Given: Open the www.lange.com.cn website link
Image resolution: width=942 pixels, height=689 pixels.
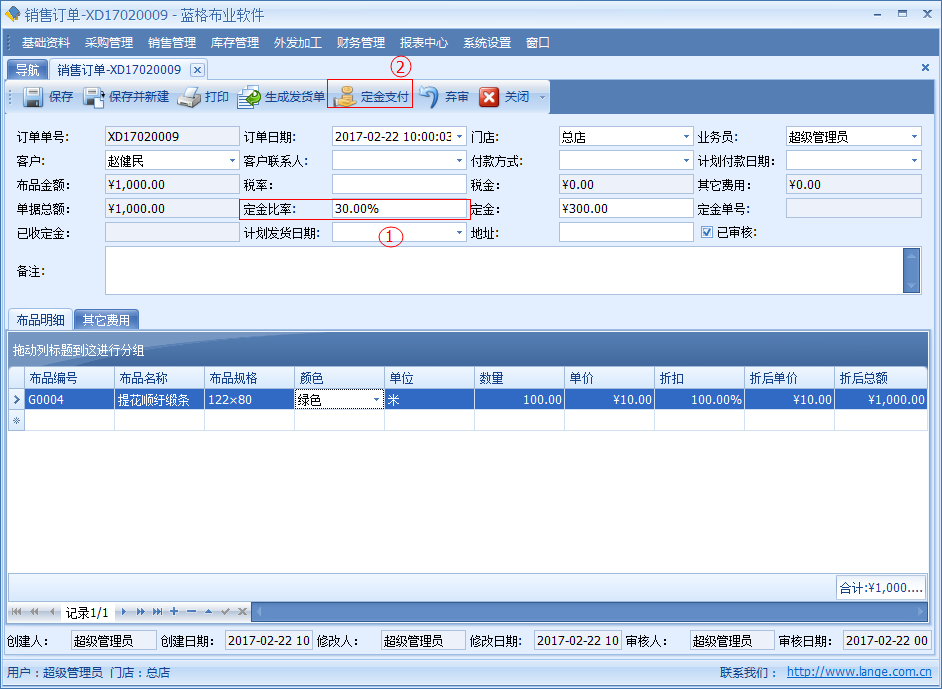Looking at the screenshot, I should click(859, 673).
